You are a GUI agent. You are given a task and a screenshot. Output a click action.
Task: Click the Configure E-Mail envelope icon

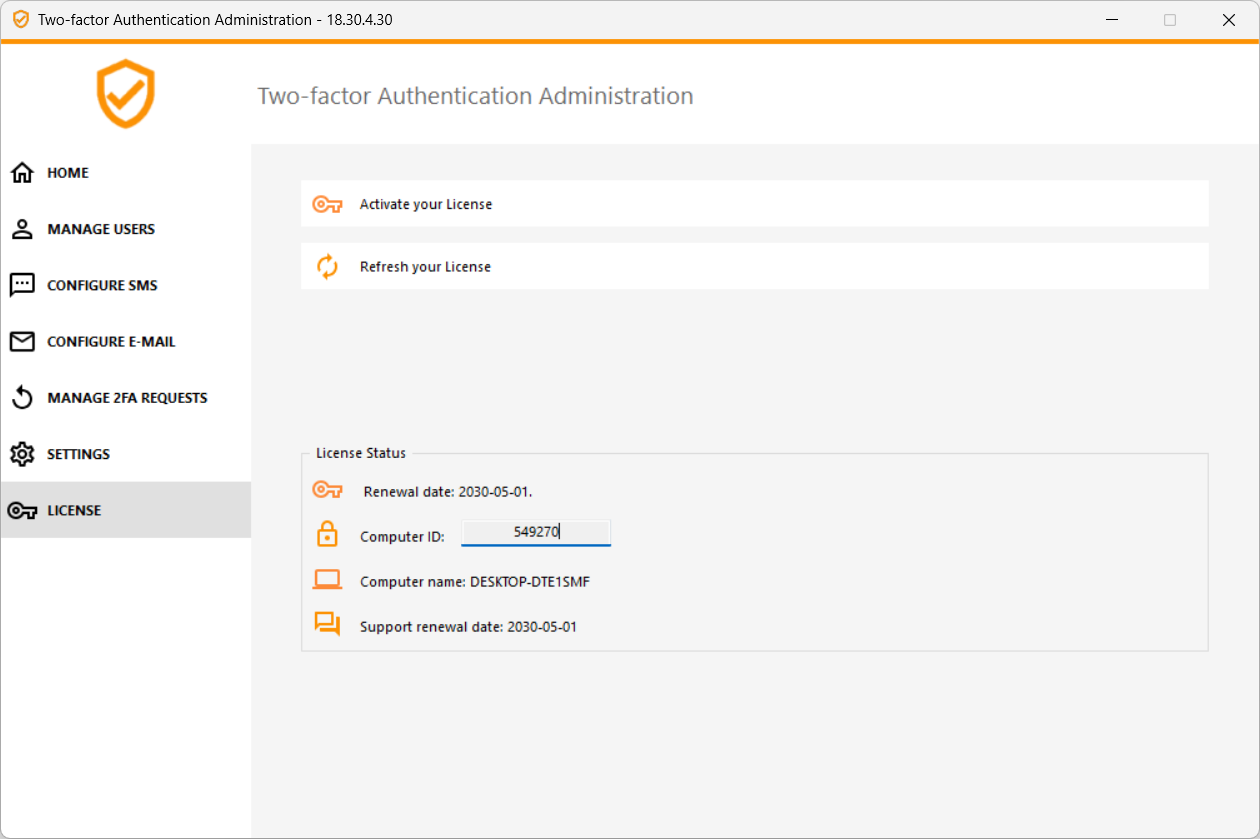(22, 342)
